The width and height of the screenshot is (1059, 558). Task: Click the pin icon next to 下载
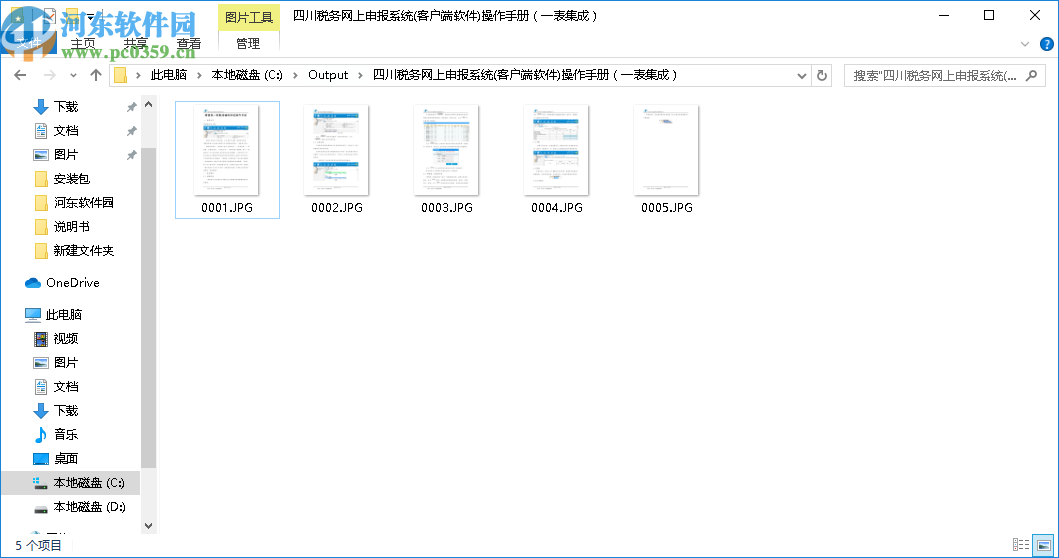pos(132,107)
